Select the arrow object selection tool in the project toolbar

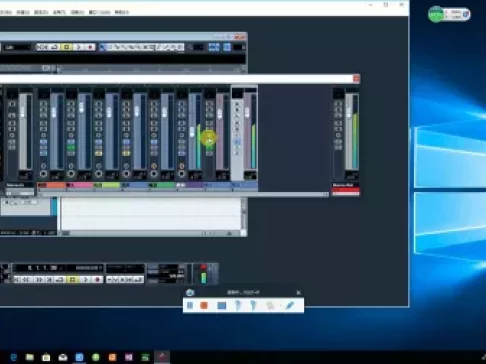click(103, 47)
